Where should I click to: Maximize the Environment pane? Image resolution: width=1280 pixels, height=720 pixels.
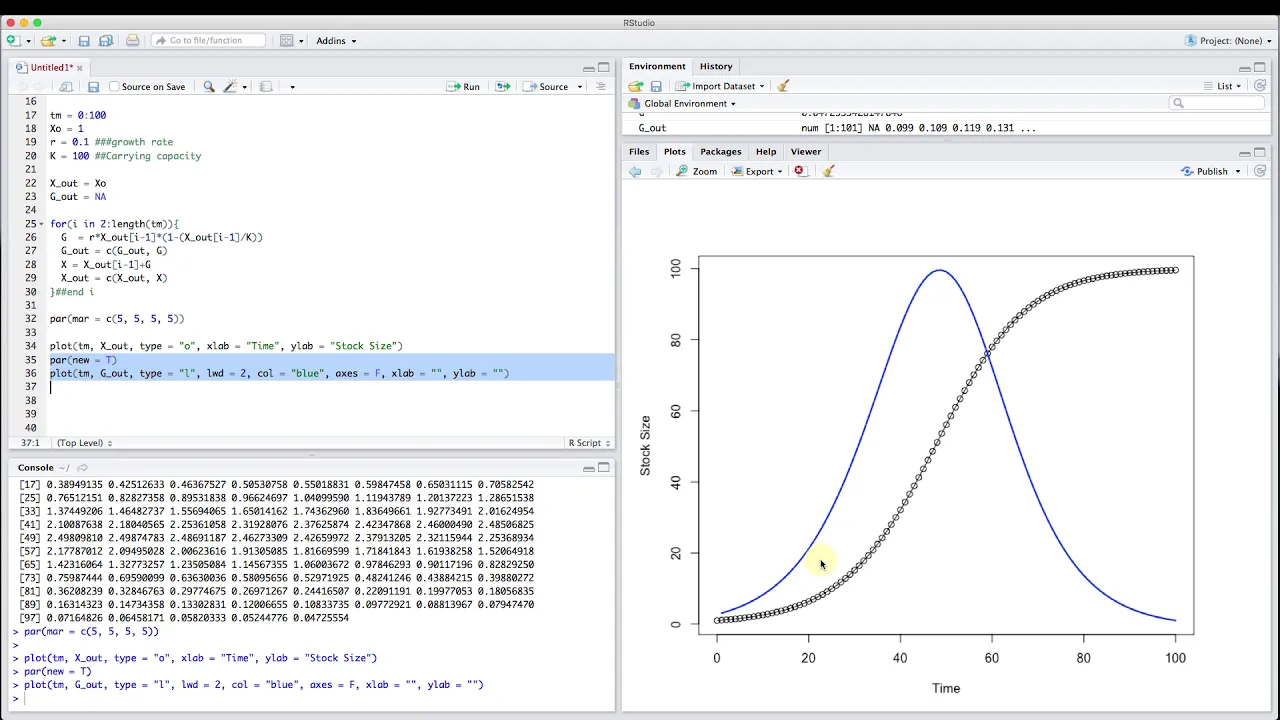coord(1260,68)
